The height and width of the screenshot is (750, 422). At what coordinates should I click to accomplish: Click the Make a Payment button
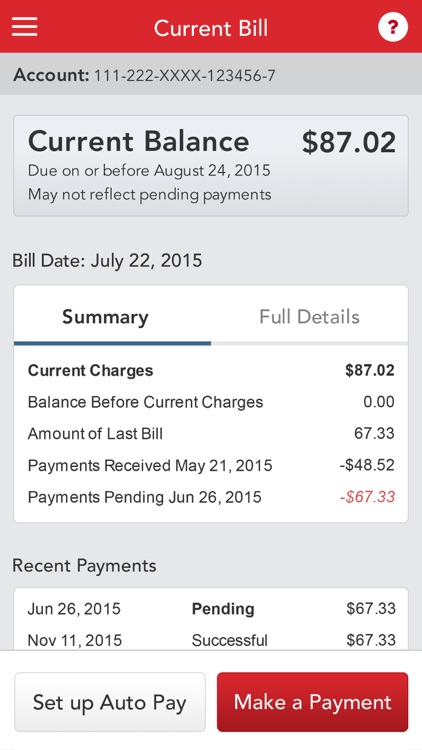tap(312, 702)
